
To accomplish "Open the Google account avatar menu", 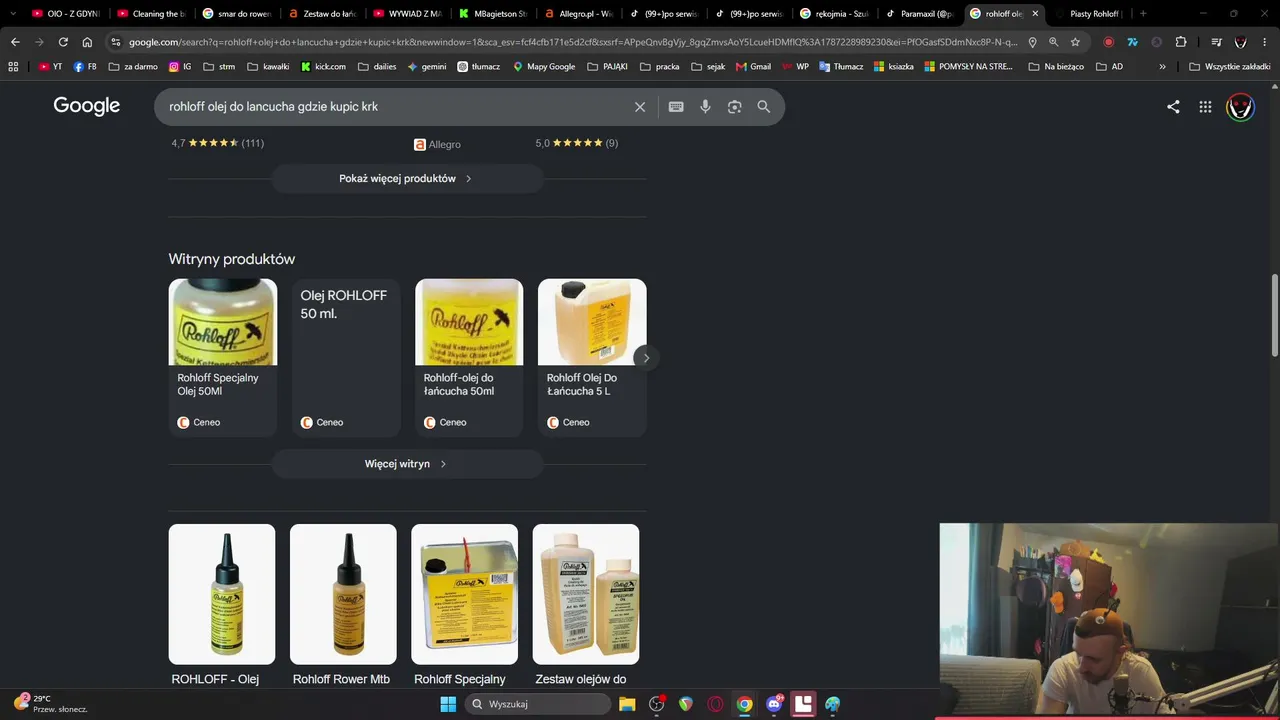I will [x=1240, y=107].
